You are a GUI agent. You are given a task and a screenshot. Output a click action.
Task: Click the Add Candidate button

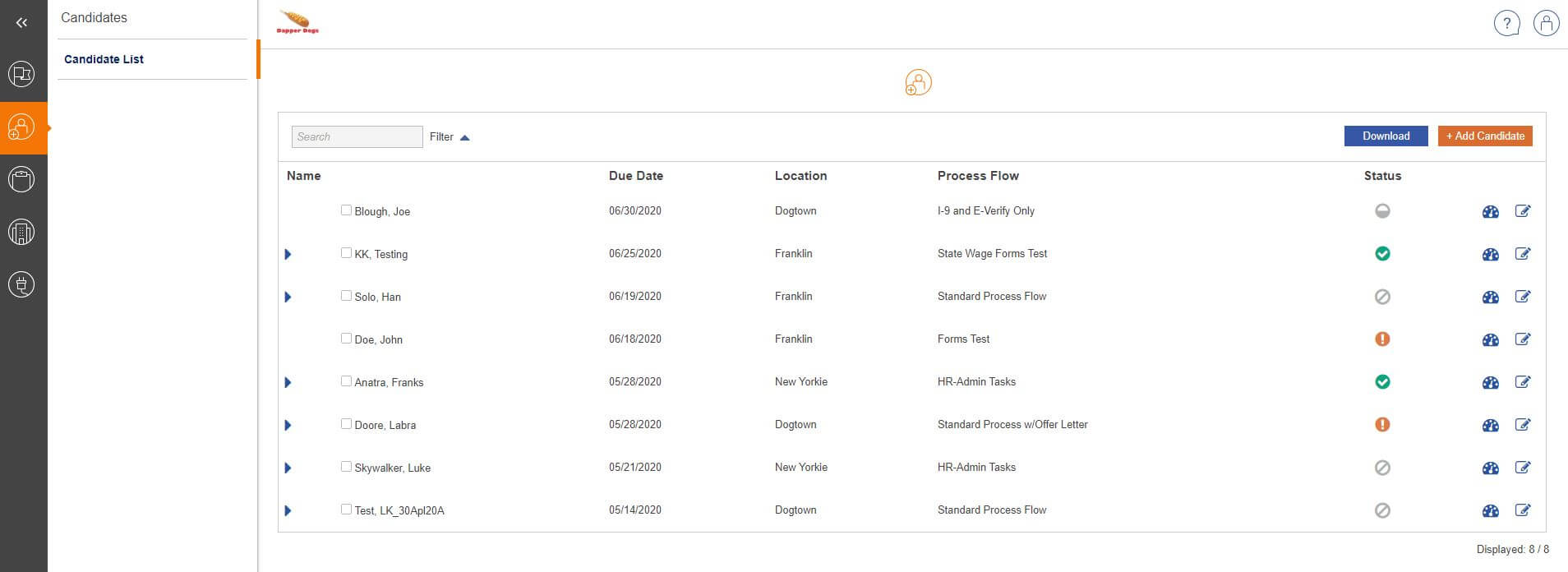tap(1484, 136)
